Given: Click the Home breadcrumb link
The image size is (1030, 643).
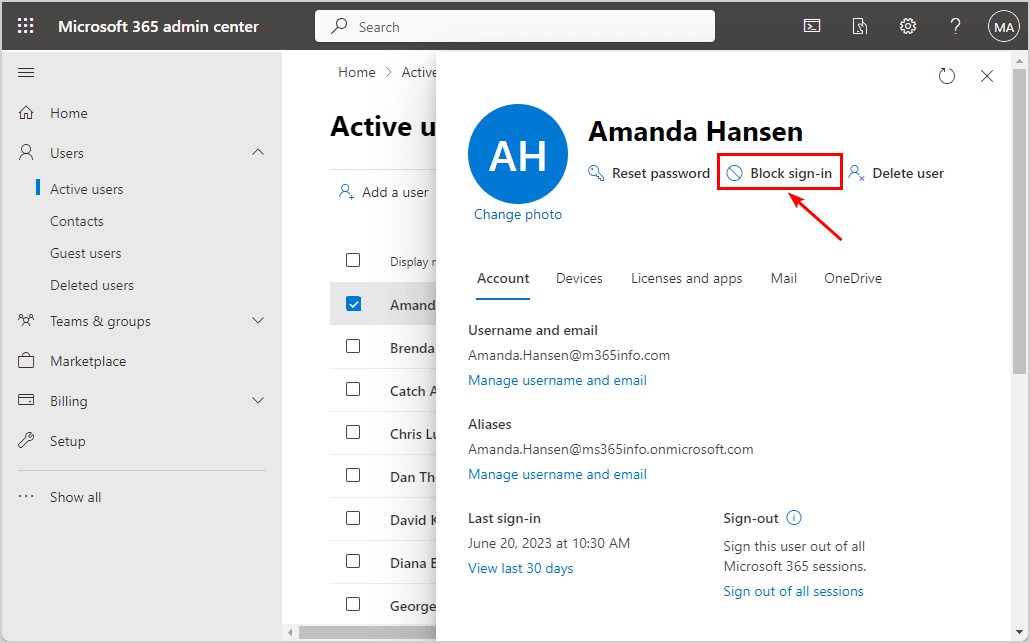Looking at the screenshot, I should pos(357,72).
